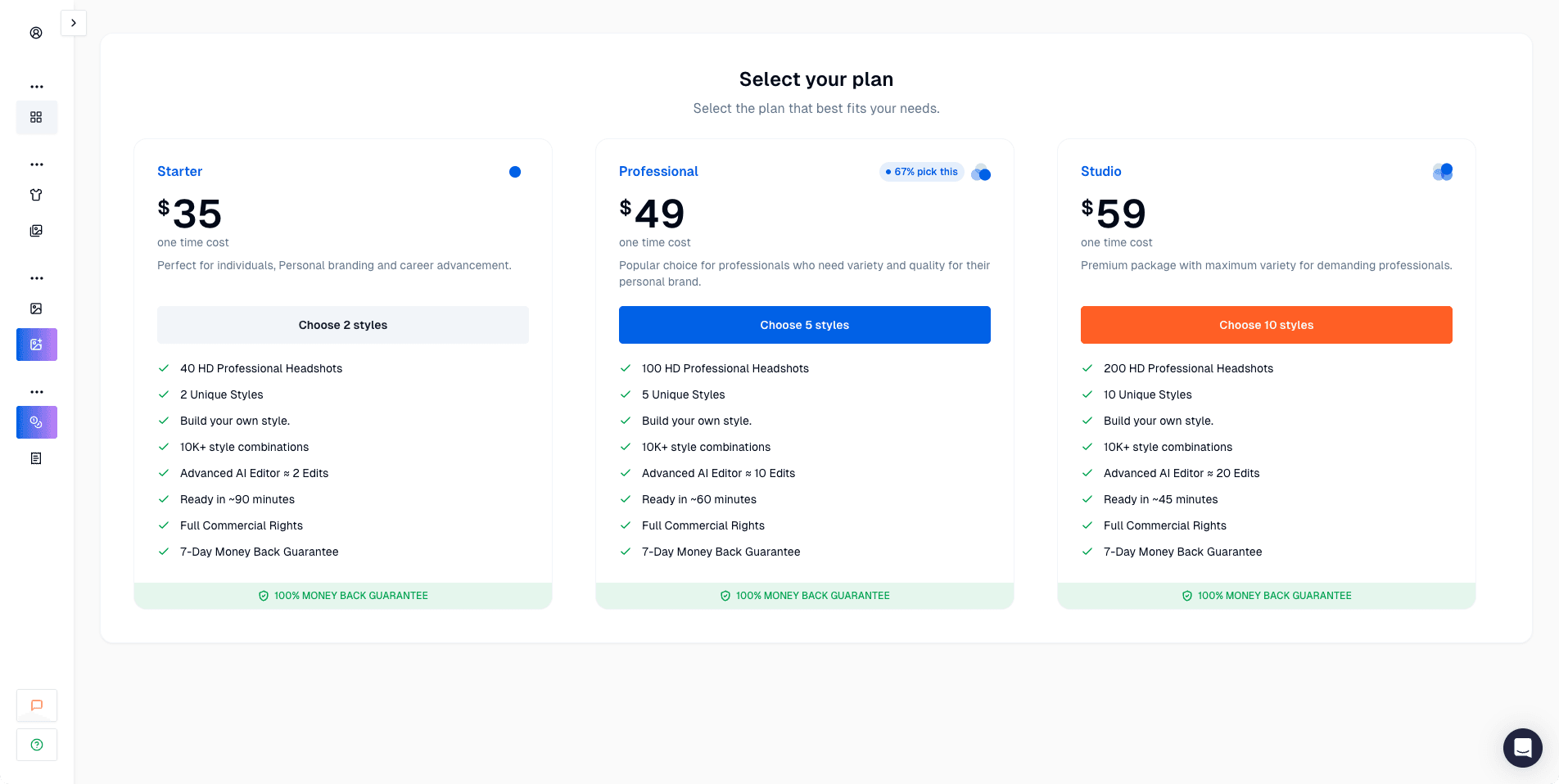
Task: Select the Starter plan radio toggle
Action: click(x=515, y=172)
